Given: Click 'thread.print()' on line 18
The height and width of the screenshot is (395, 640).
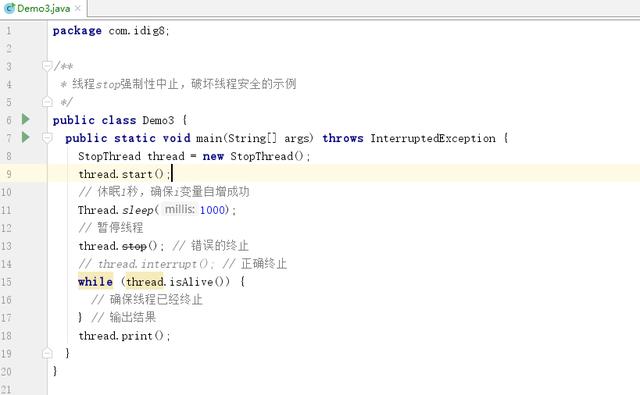Looking at the screenshot, I should 121,336.
